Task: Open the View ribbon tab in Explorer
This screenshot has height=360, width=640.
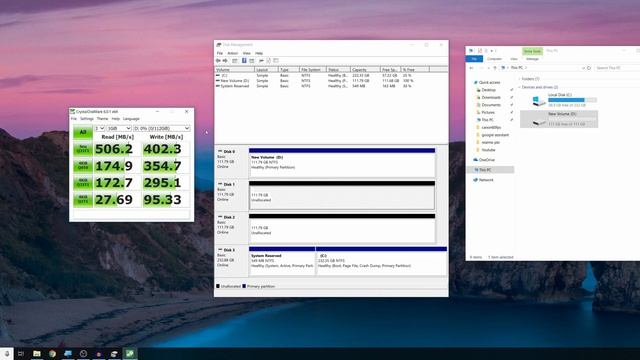Action: pos(513,59)
